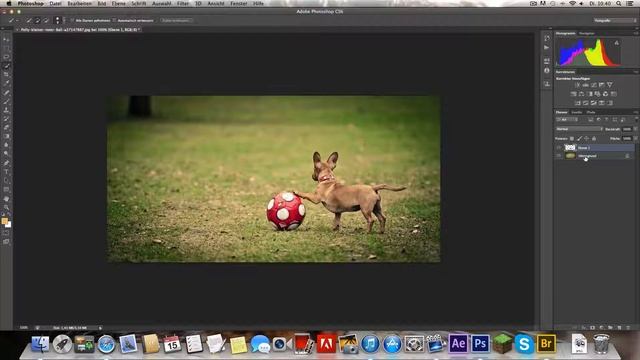640x360 pixels.
Task: Toggle lock transparent pixels in Fixieren
Action: (x=572, y=139)
